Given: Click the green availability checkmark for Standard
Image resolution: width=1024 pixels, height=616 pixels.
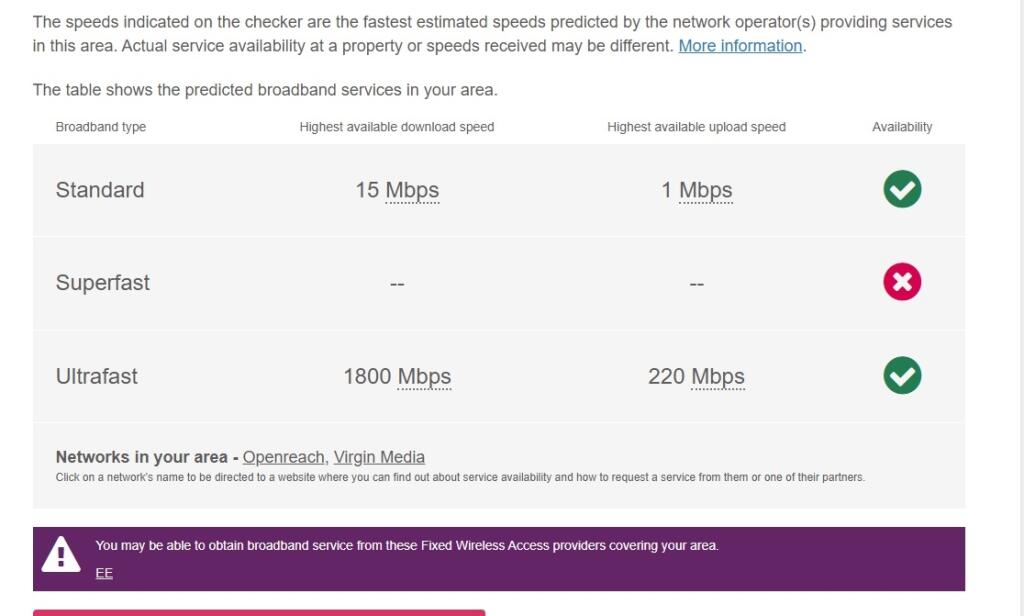Looking at the screenshot, I should pos(902,189).
